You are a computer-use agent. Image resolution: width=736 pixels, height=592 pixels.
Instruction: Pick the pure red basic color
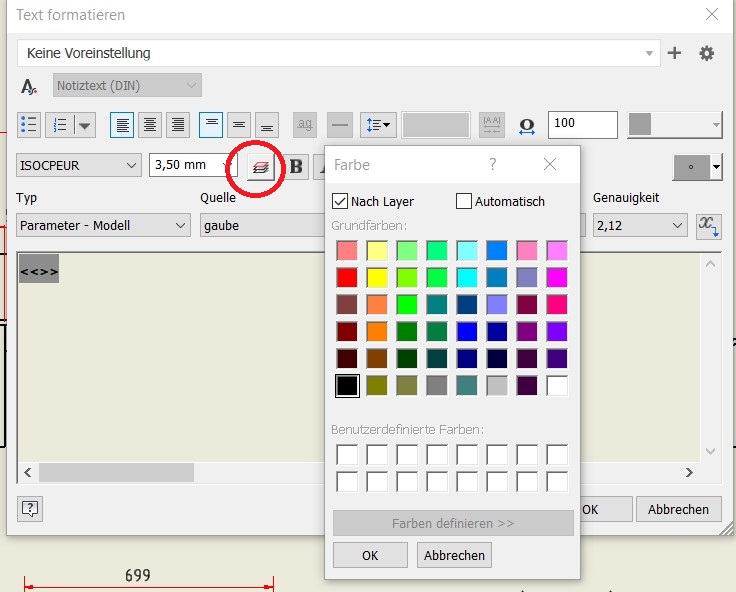(347, 277)
